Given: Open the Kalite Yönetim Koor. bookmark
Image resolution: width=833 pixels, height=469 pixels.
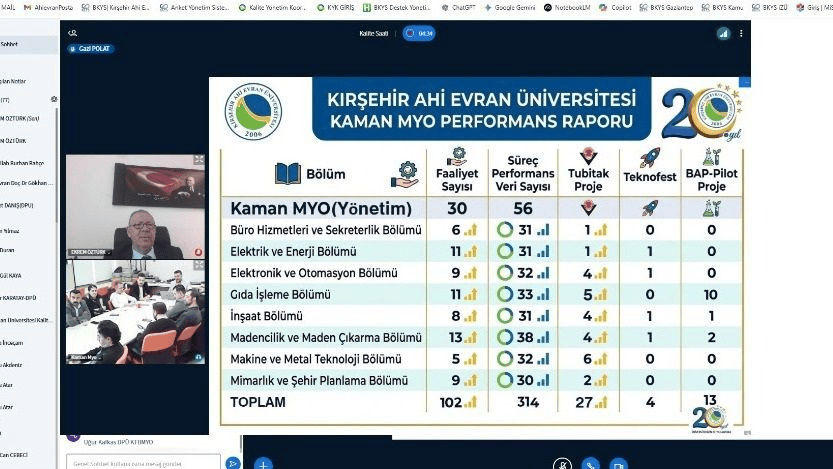Looking at the screenshot, I should (x=273, y=7).
